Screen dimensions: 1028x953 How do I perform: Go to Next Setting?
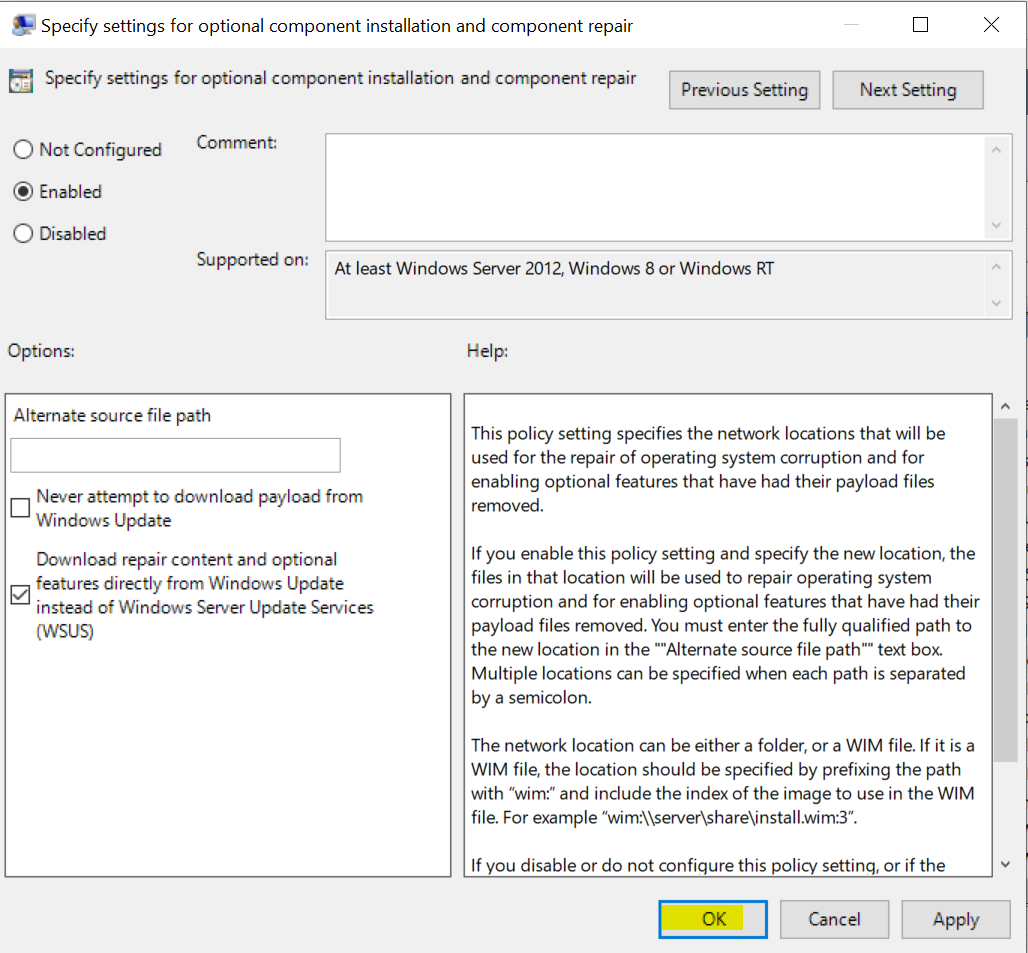click(907, 90)
